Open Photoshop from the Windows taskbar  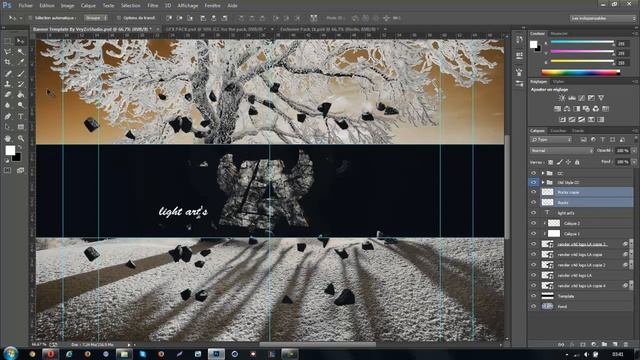point(216,353)
